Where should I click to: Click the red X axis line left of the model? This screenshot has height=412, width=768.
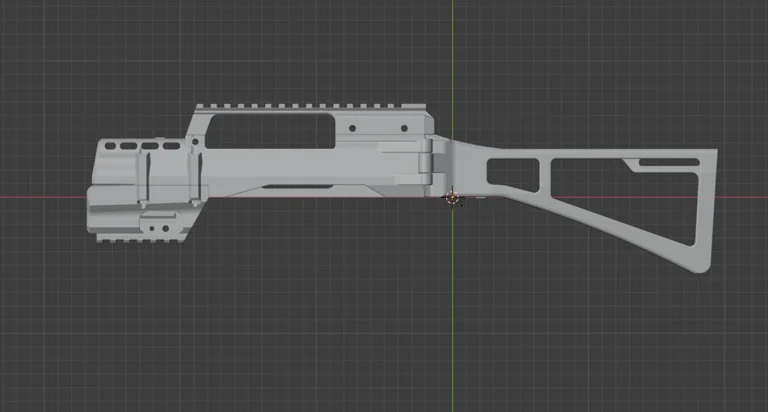pos(40,196)
